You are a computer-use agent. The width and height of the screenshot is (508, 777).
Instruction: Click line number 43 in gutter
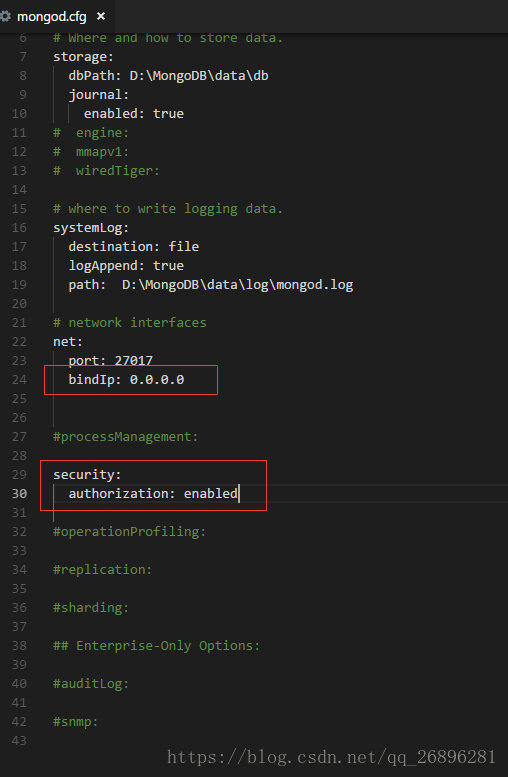click(19, 740)
